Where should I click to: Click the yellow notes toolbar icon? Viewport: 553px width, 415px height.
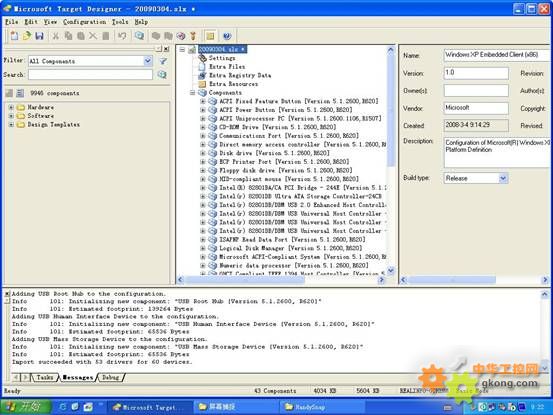pyautogui.click(x=210, y=36)
